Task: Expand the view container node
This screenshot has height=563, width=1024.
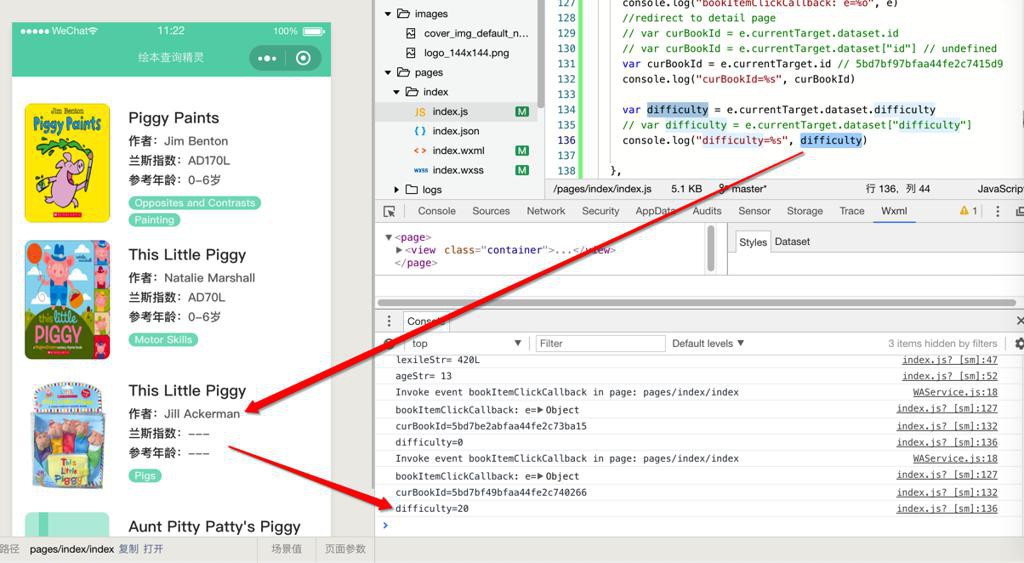Action: point(399,250)
